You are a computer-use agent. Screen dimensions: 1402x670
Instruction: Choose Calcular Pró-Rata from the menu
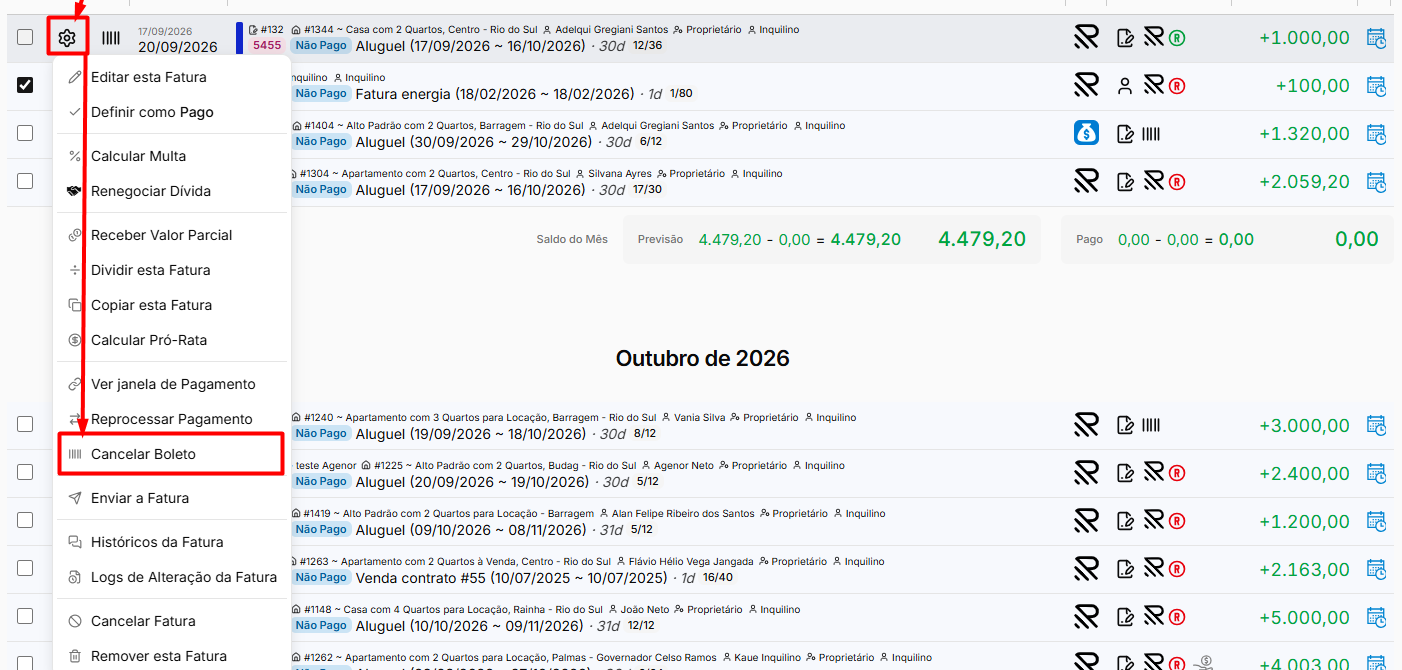[x=171, y=340]
